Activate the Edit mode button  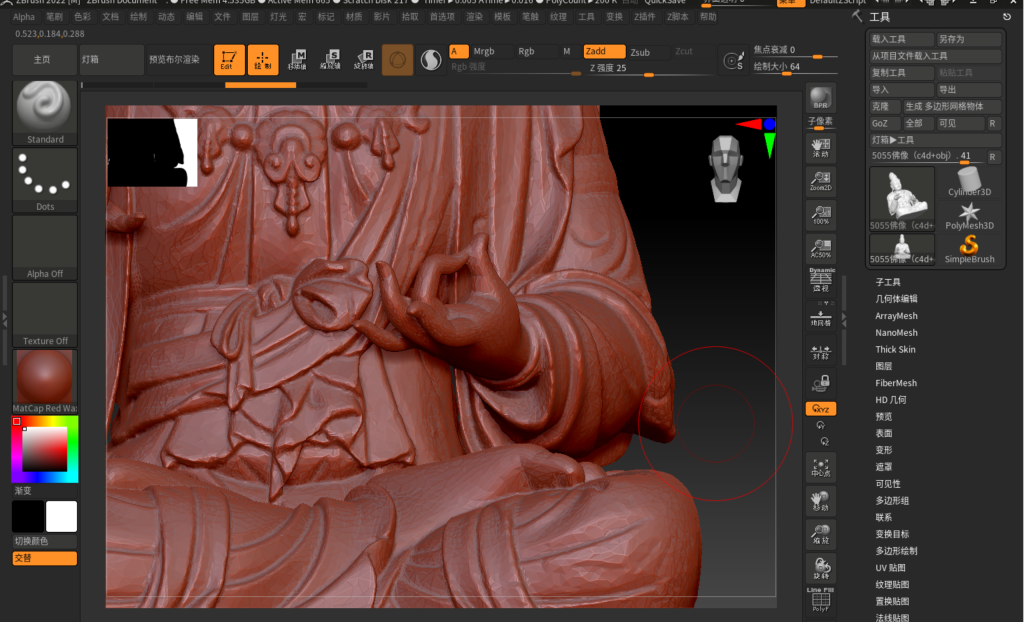pyautogui.click(x=229, y=59)
